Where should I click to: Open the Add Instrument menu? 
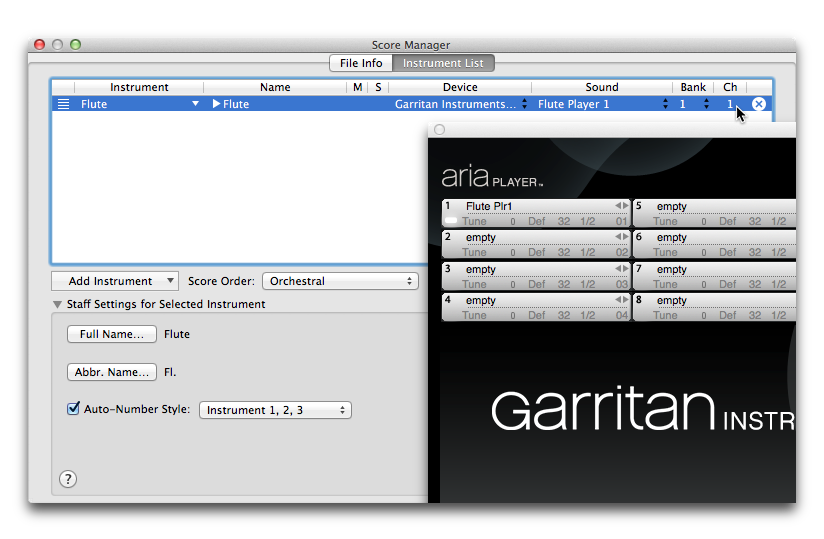pos(115,281)
